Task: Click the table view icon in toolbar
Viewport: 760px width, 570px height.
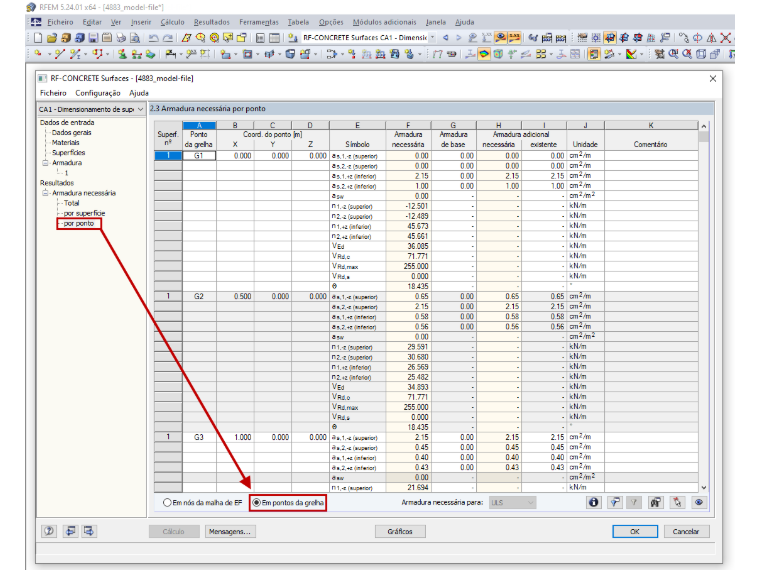Action: pos(274,38)
